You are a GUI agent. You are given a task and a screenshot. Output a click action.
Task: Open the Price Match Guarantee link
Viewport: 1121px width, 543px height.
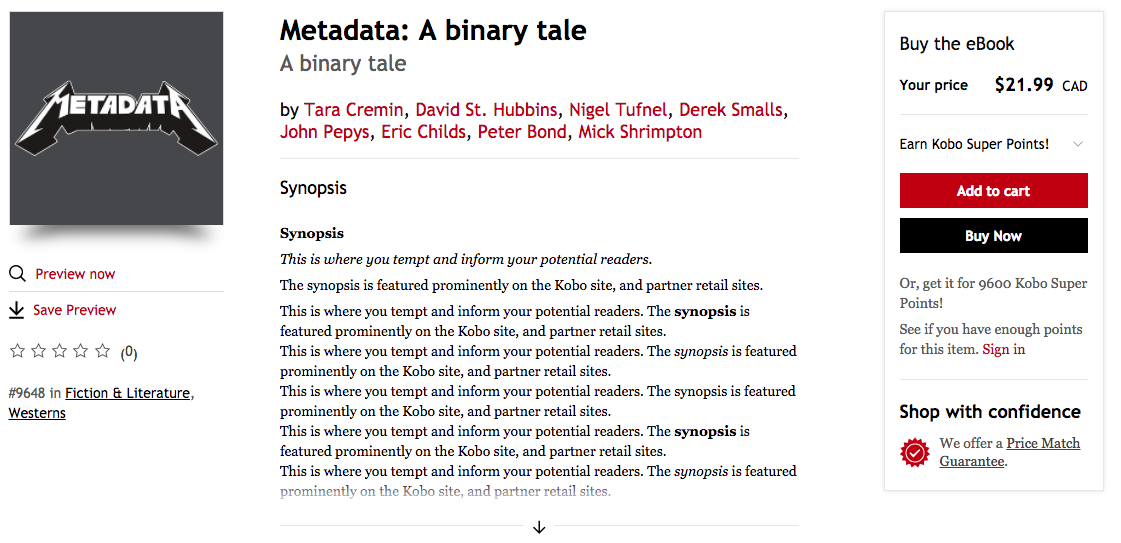click(x=1043, y=443)
